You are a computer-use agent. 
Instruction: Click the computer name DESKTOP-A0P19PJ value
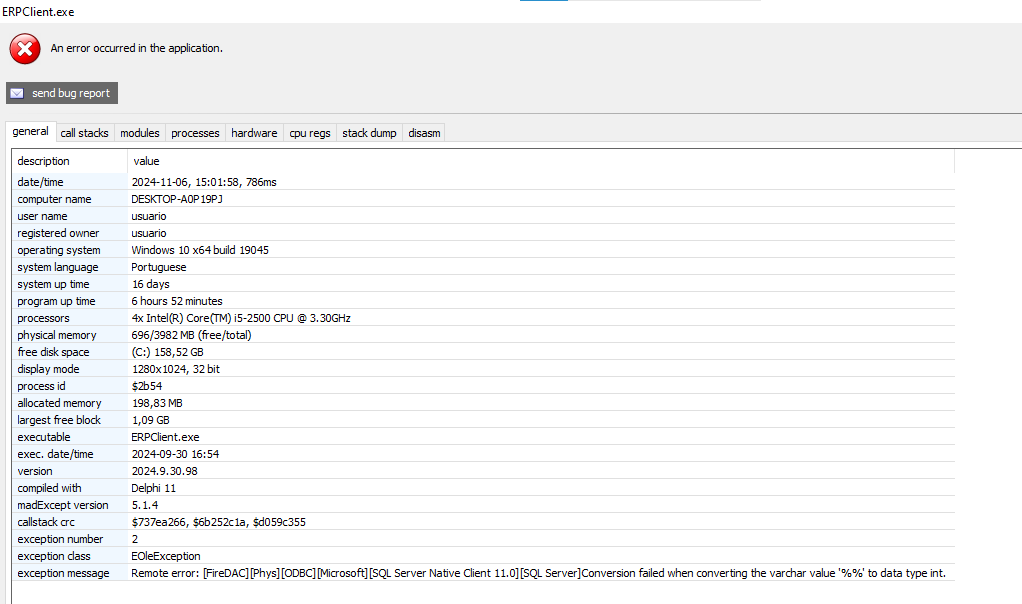coord(177,199)
